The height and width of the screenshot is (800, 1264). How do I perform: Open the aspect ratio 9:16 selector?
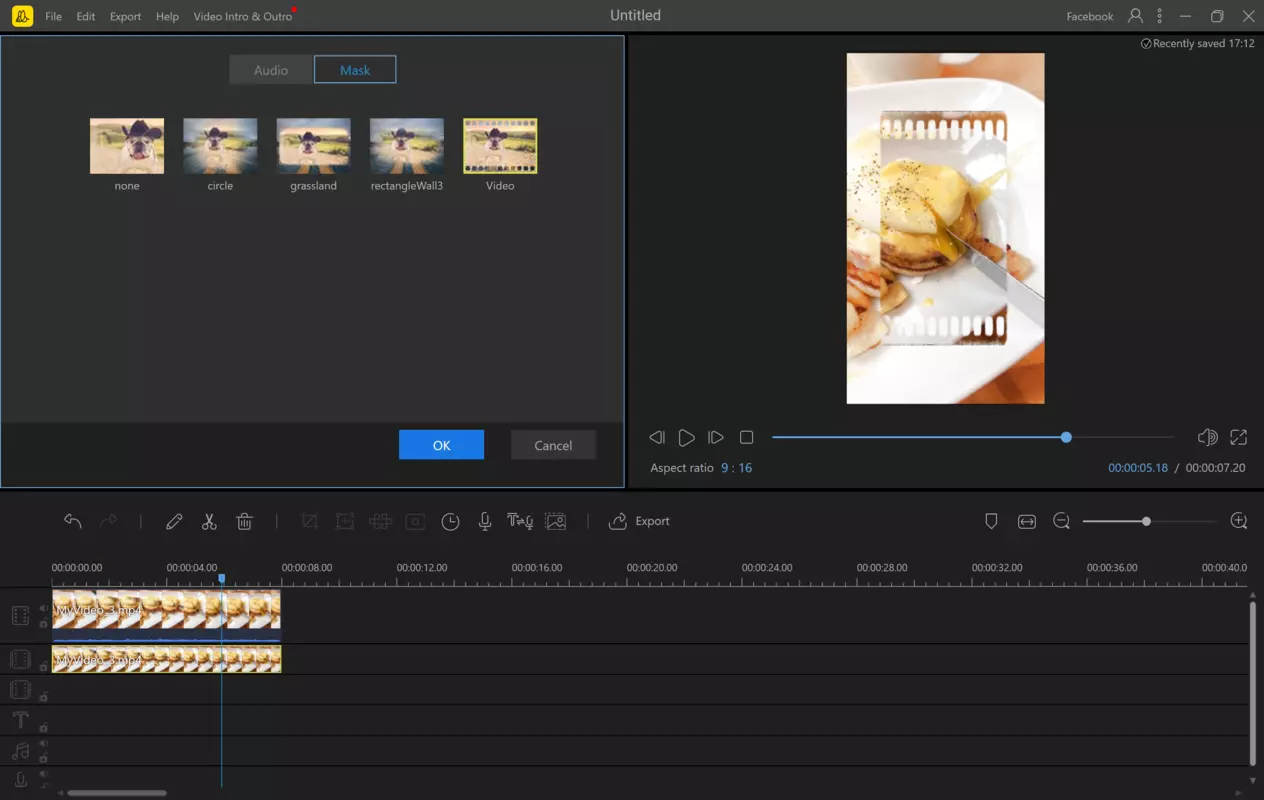(x=736, y=468)
